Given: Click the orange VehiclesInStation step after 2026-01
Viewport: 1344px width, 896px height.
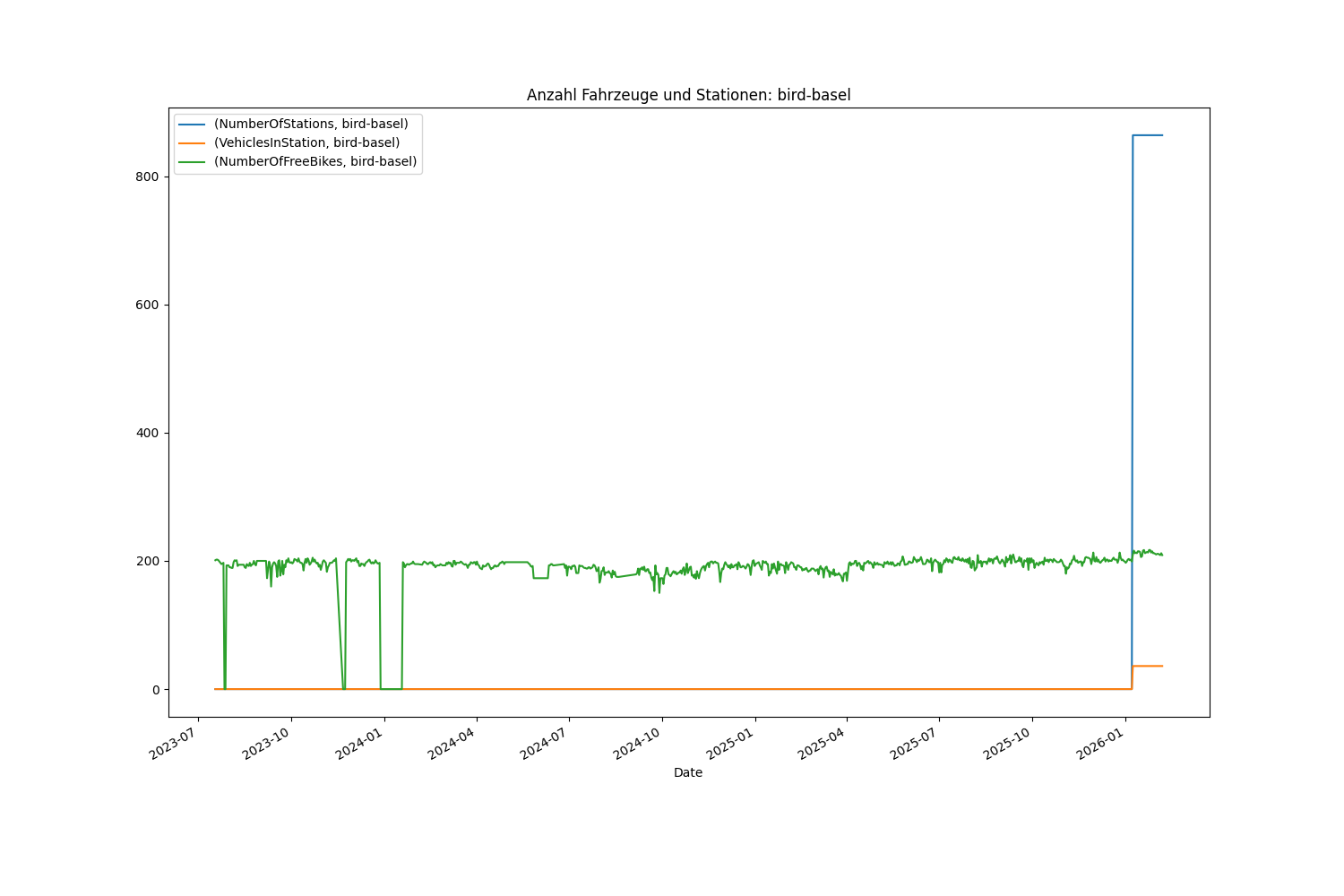Looking at the screenshot, I should click(x=1148, y=666).
